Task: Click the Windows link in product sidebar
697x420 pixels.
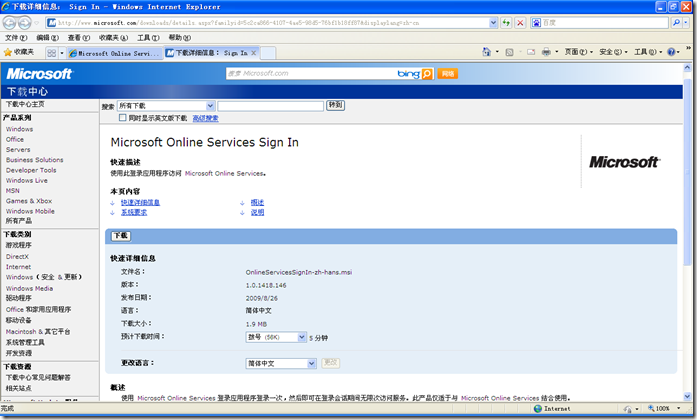Action: pyautogui.click(x=20, y=129)
